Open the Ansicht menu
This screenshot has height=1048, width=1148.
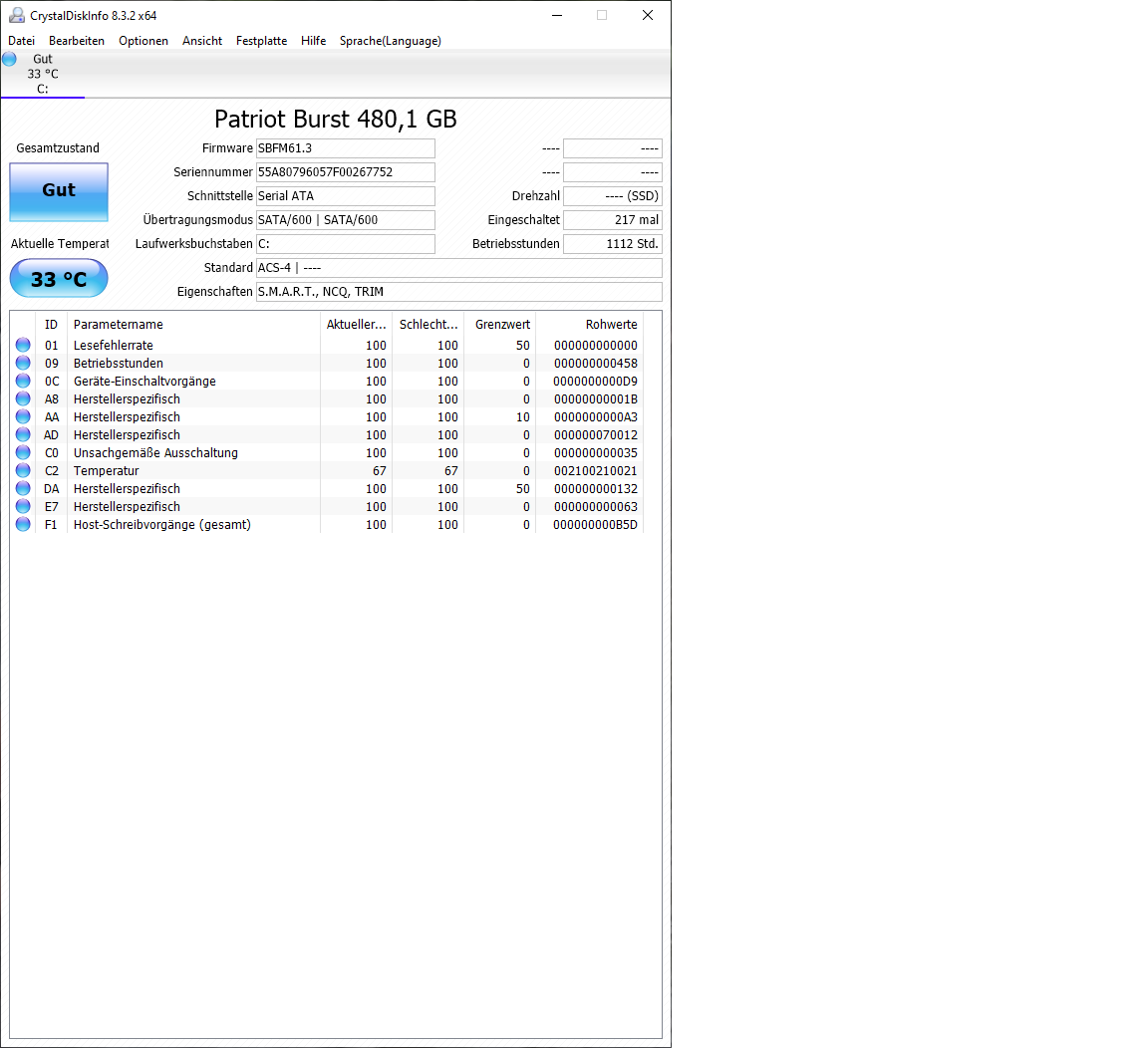[x=202, y=41]
